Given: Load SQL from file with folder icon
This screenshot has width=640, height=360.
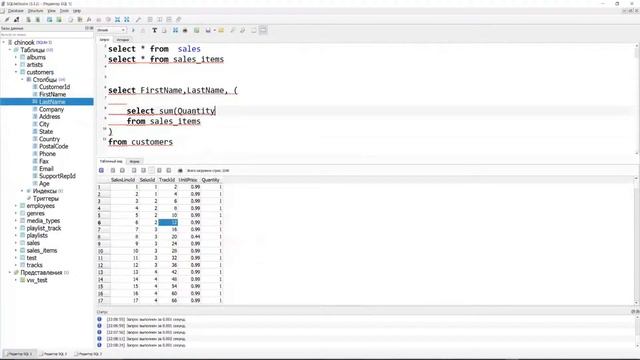Looking at the screenshot, I should 221,30.
